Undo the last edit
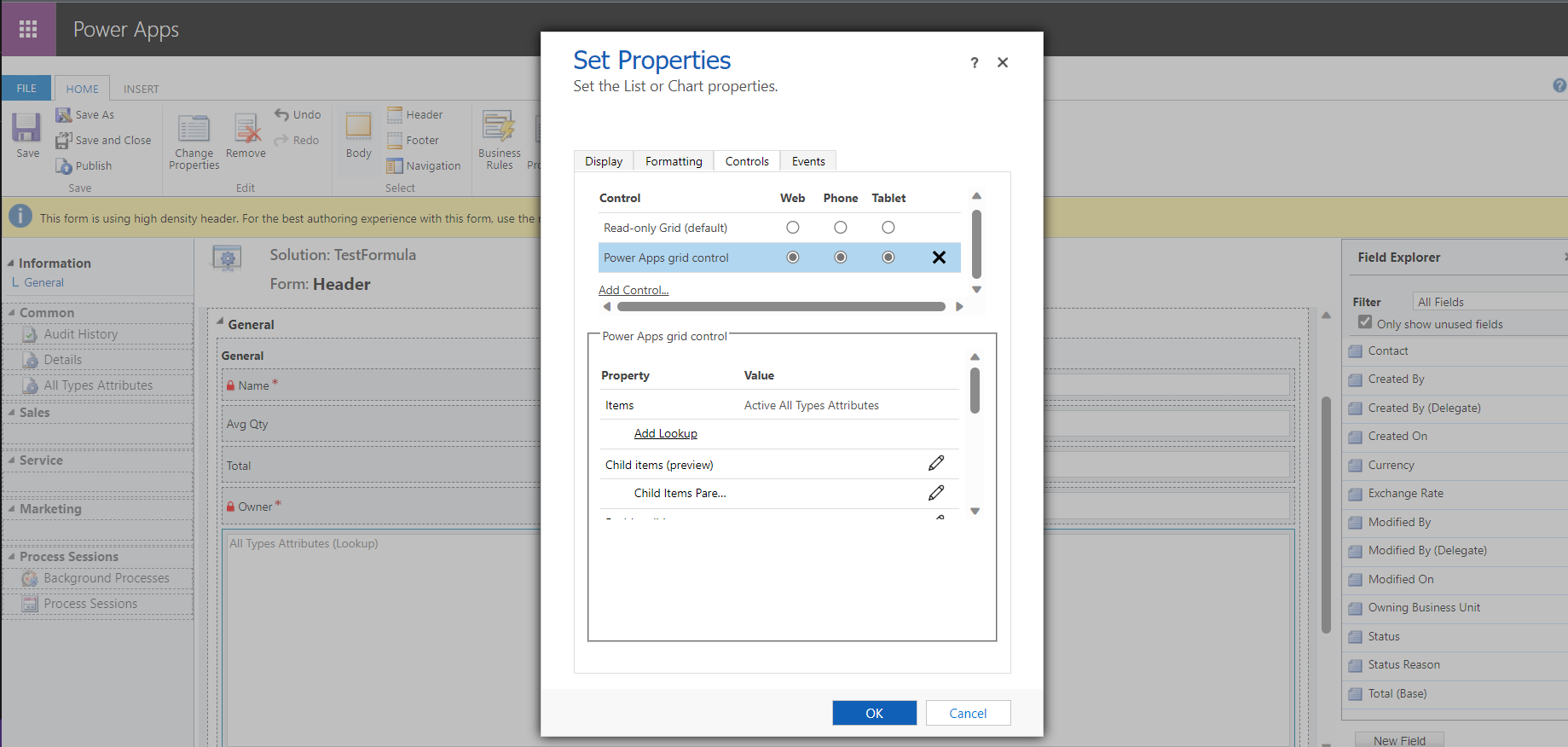Image resolution: width=1568 pixels, height=747 pixels. tap(298, 114)
